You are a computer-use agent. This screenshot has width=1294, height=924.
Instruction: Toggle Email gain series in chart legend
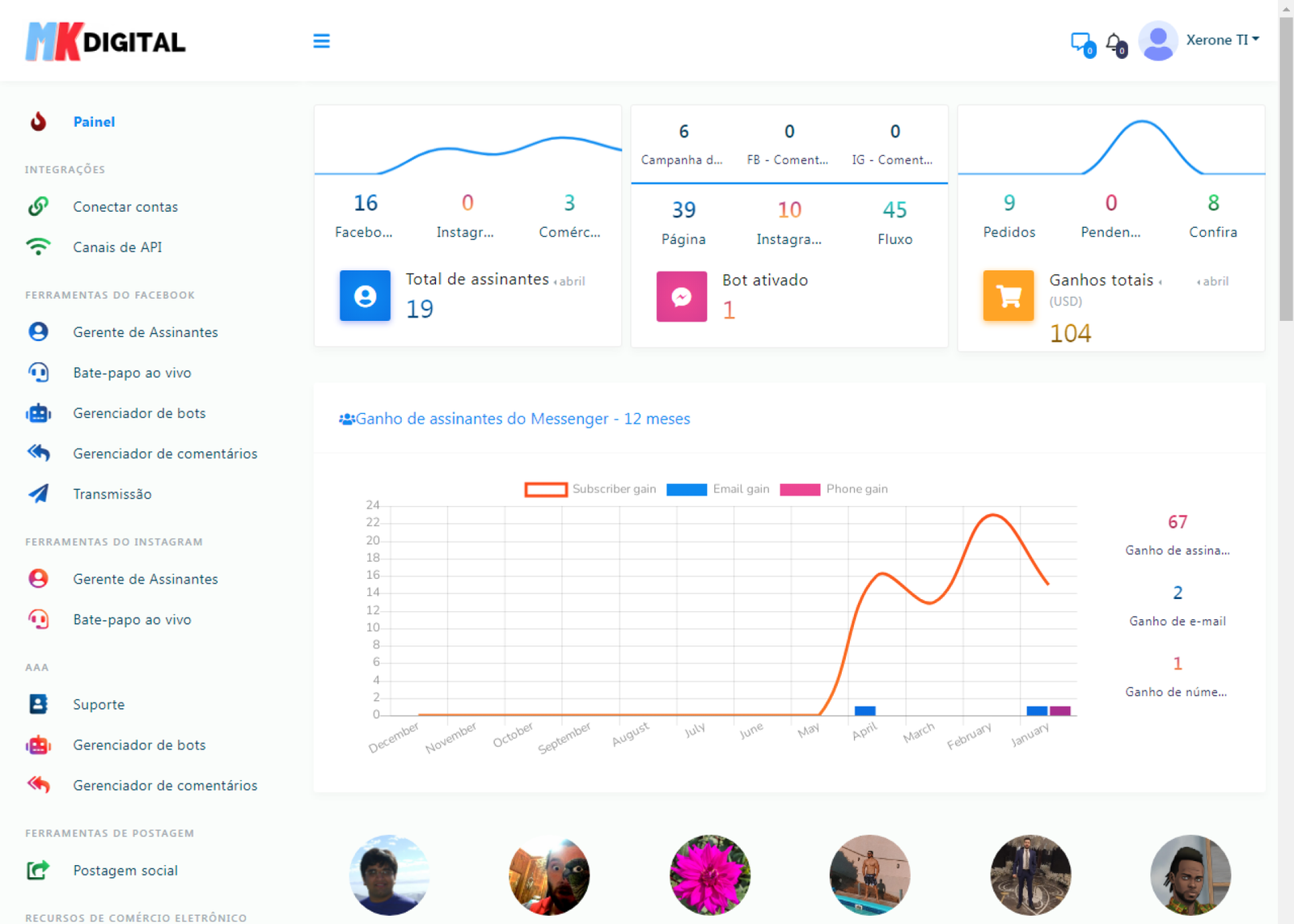tap(740, 489)
